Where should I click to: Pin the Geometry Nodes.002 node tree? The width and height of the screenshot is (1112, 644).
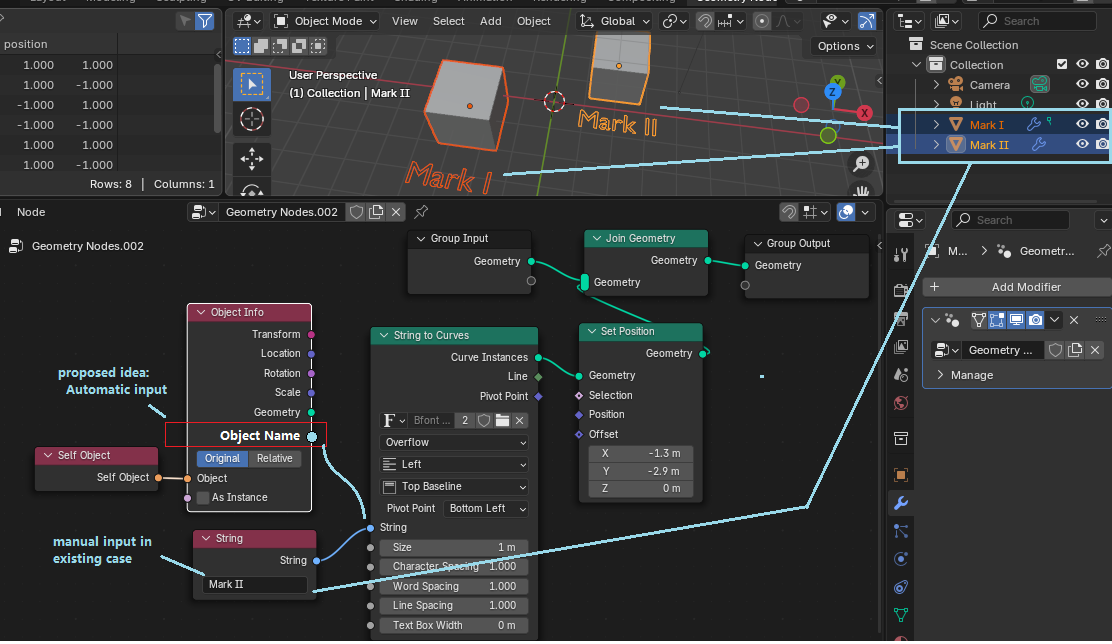click(421, 212)
